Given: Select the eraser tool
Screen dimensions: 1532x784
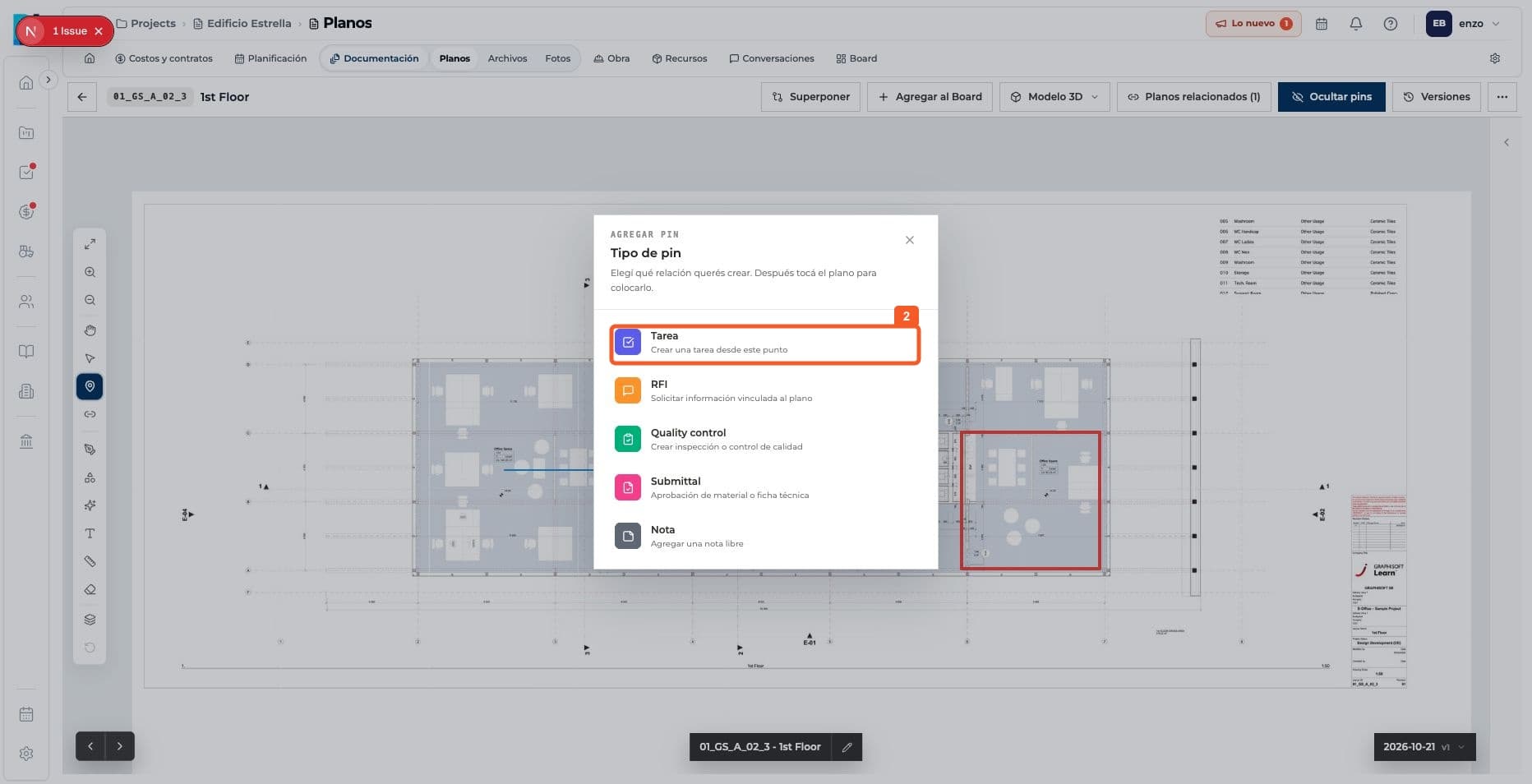Looking at the screenshot, I should (x=90, y=589).
